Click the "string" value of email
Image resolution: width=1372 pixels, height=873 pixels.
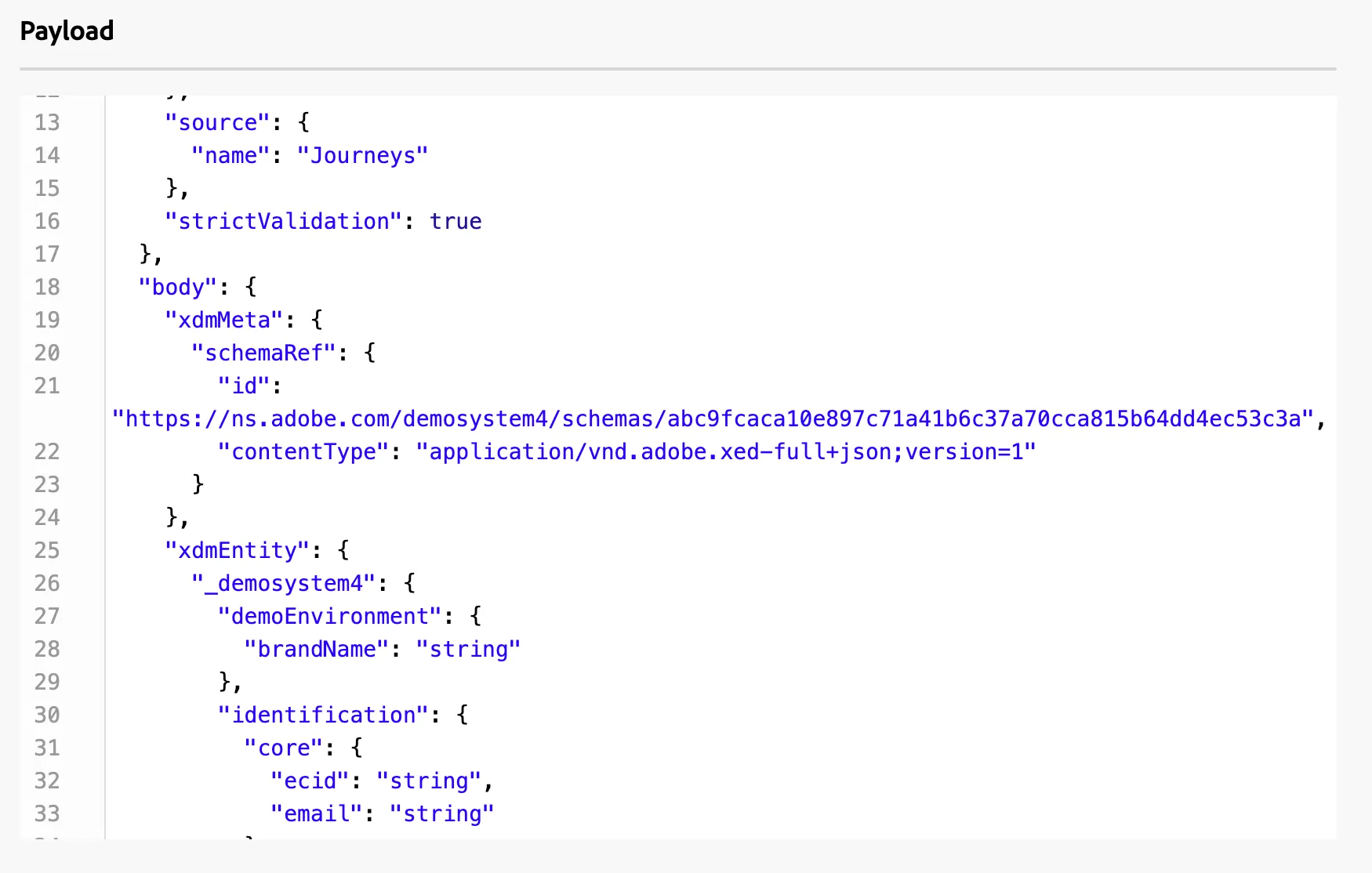tap(442, 813)
